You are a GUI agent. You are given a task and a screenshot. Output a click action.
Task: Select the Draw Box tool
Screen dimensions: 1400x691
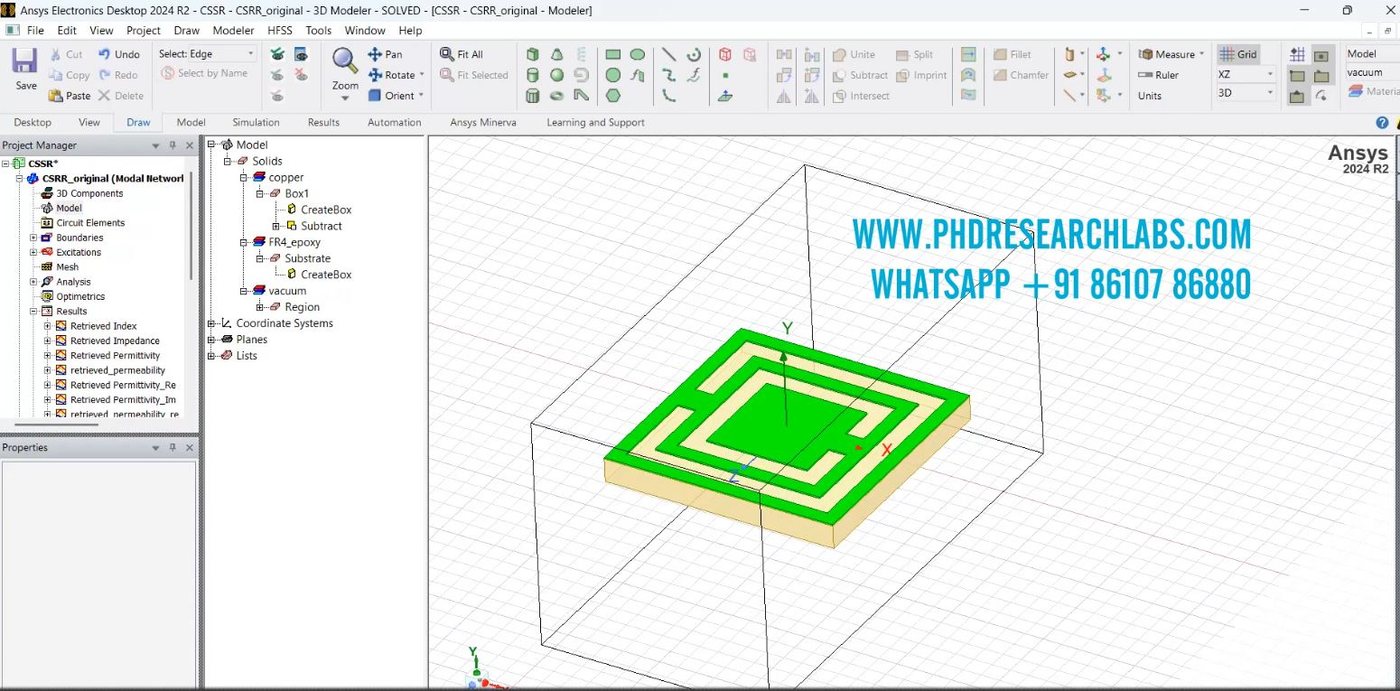[533, 54]
